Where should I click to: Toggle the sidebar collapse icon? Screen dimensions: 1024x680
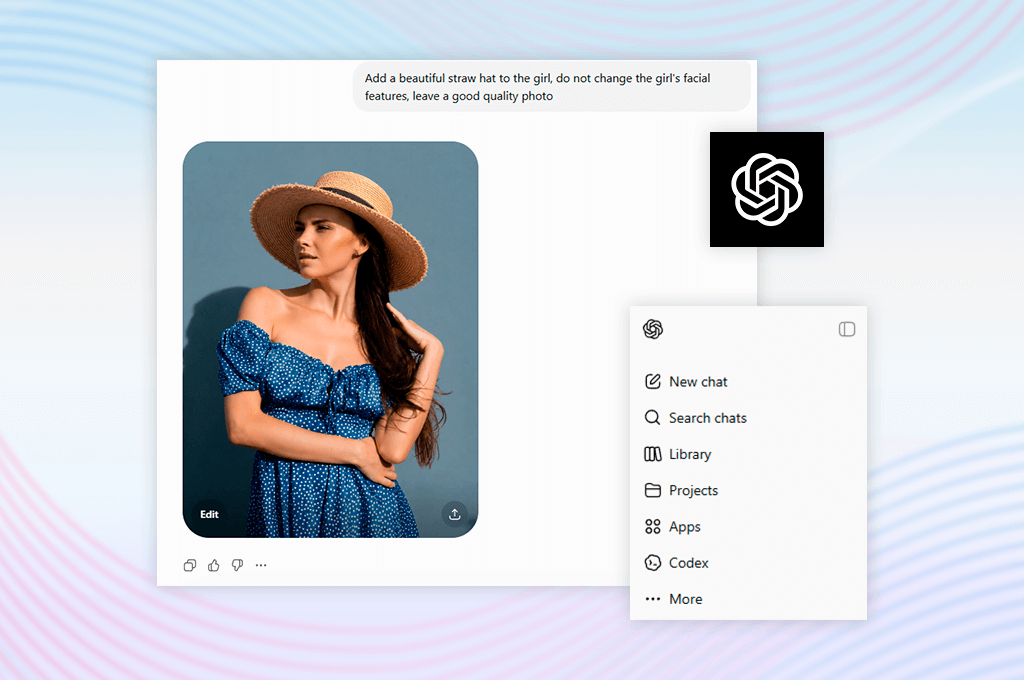point(847,329)
